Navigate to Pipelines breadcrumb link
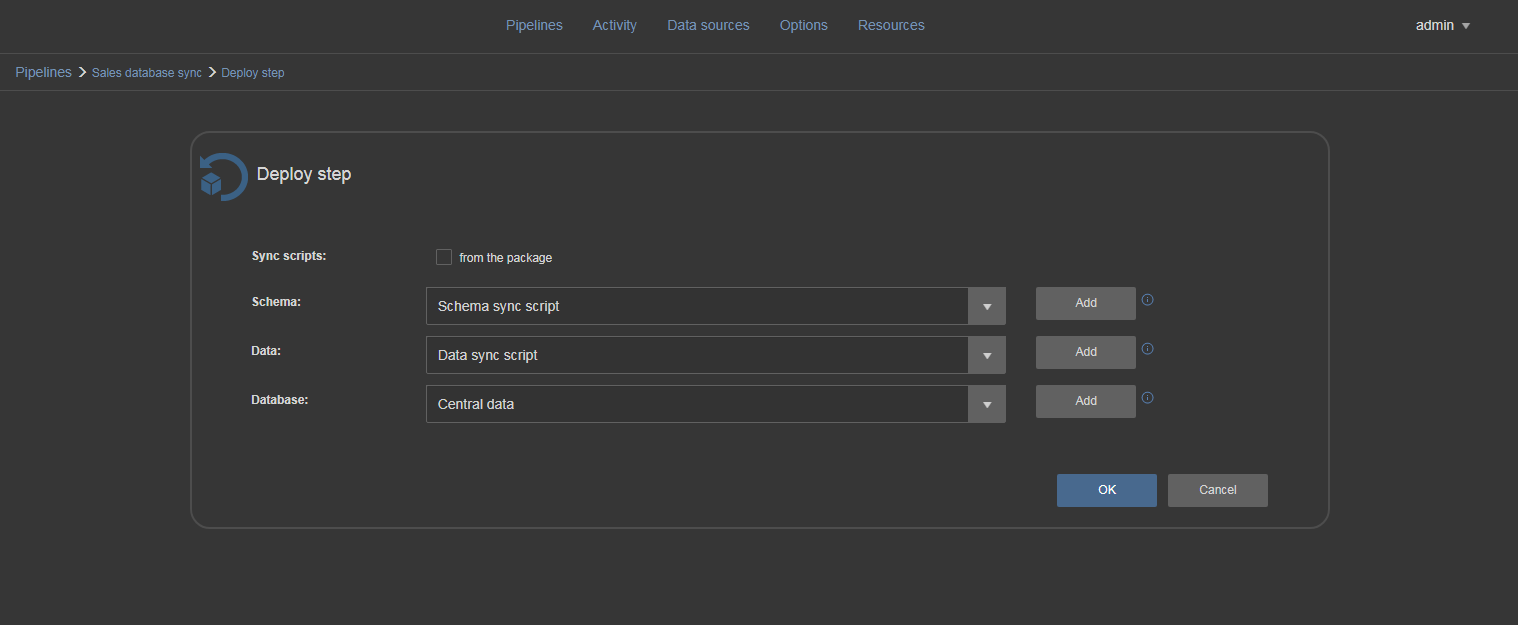This screenshot has width=1518, height=625. [x=43, y=72]
